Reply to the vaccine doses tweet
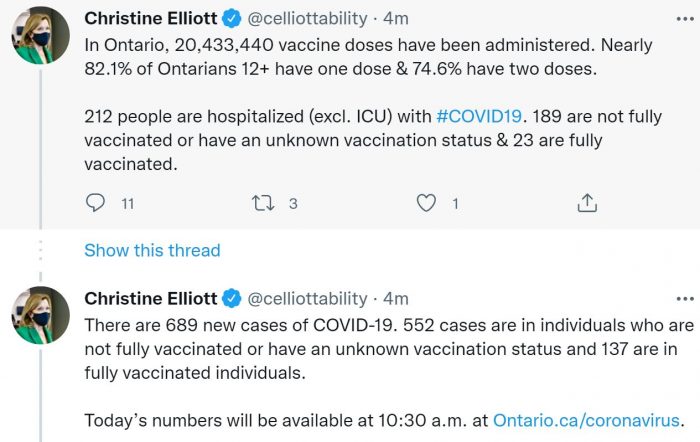This screenshot has width=700, height=442. tap(96, 203)
